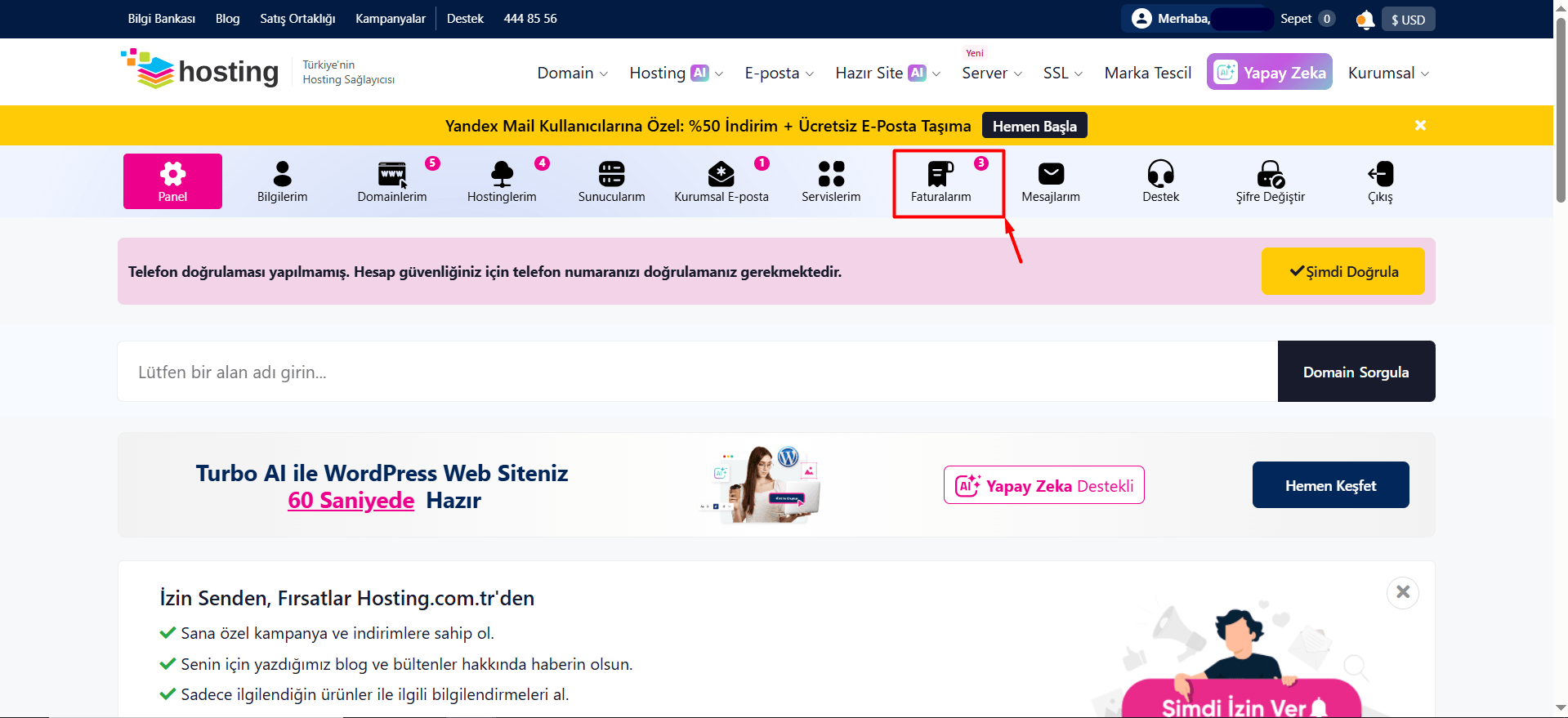Screen dimensions: 1568x718
Task: Open Faturalarım invoice icon
Action: (940, 173)
